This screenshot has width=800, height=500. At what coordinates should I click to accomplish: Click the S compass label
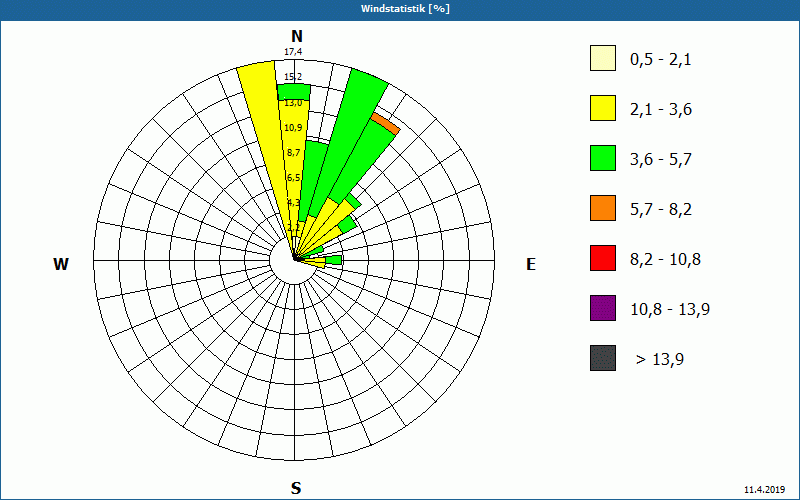pyautogui.click(x=296, y=488)
